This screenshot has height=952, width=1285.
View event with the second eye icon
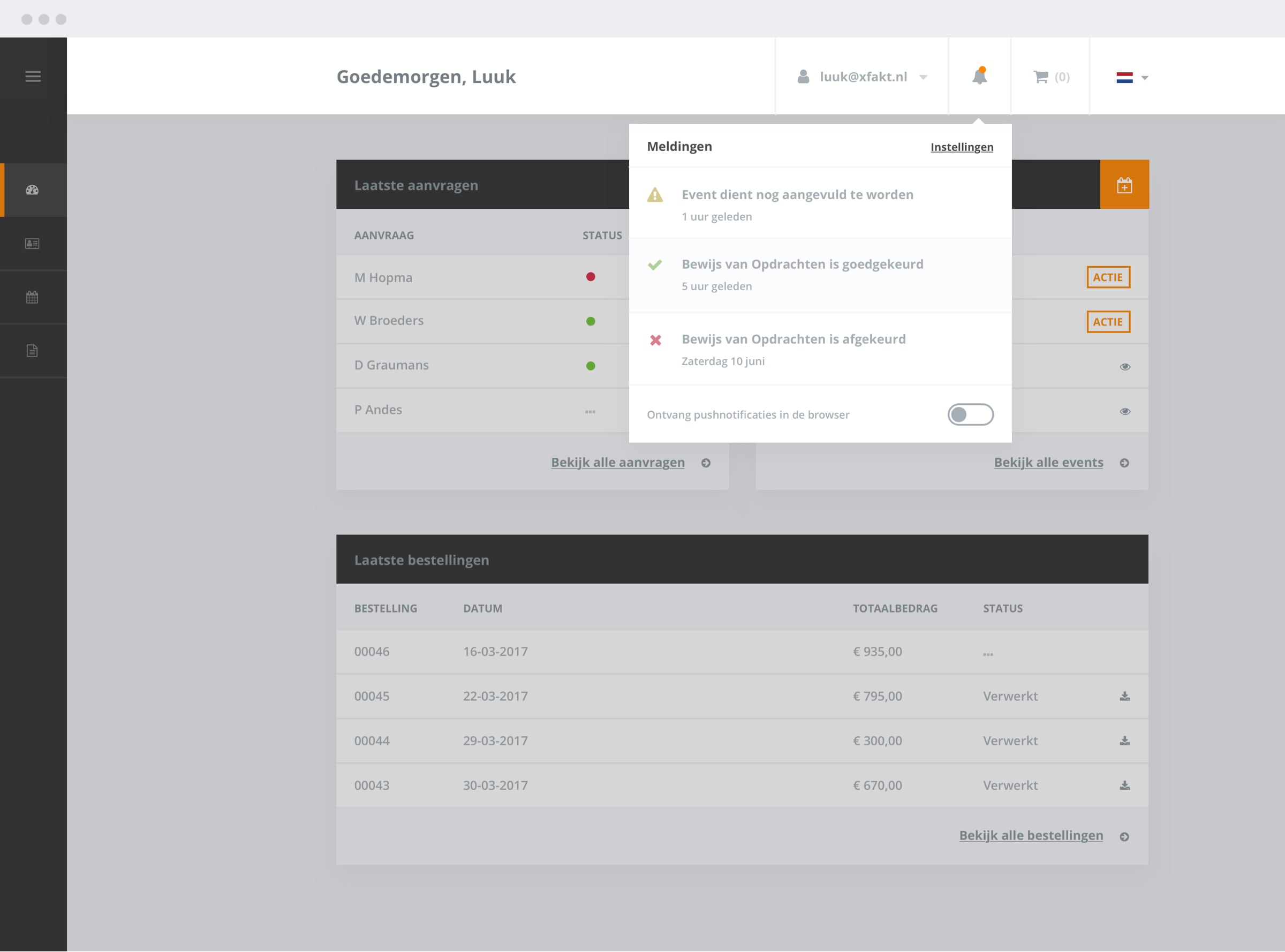tap(1124, 411)
